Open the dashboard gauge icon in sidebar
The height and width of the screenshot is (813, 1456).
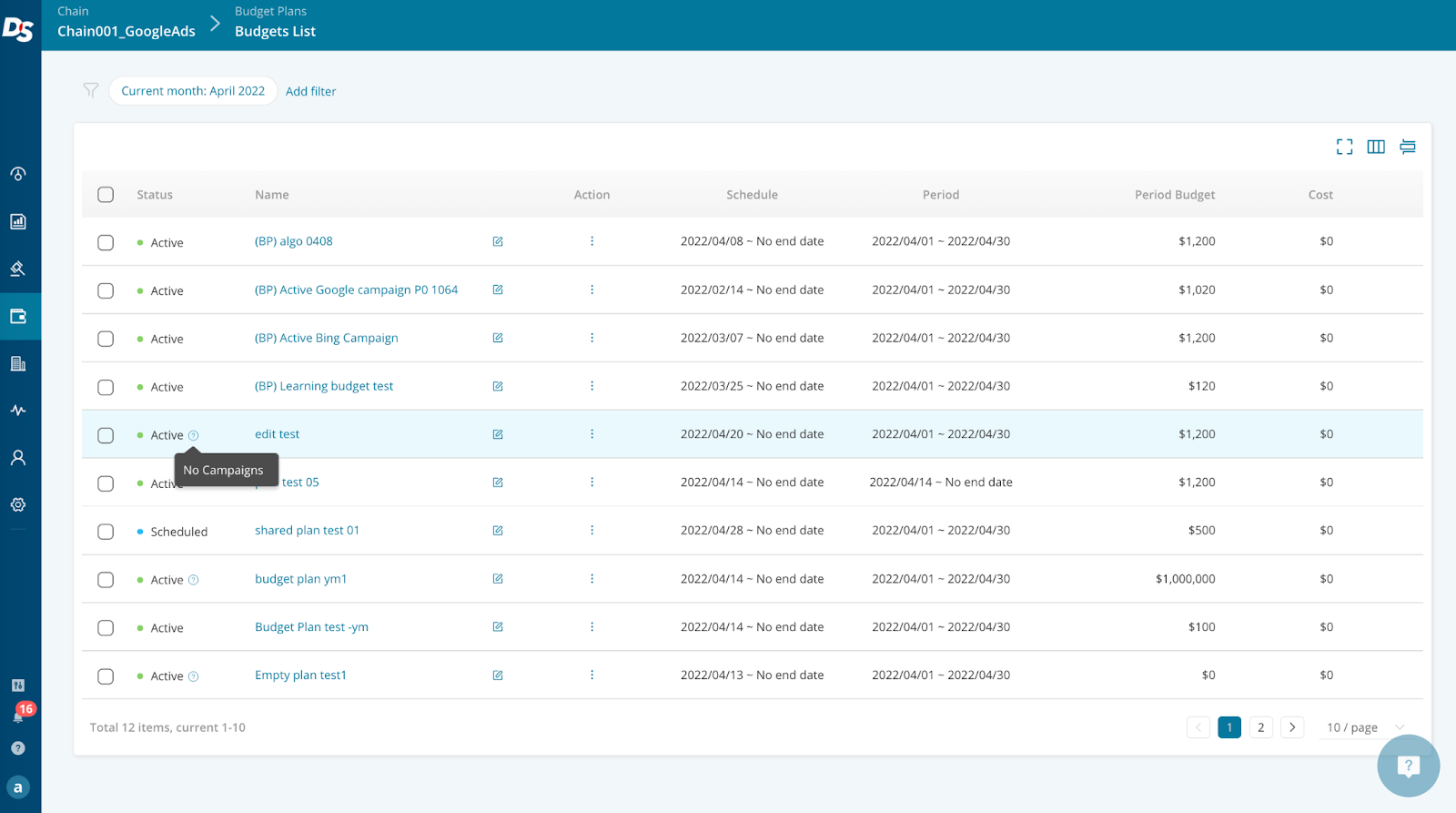pos(18,174)
